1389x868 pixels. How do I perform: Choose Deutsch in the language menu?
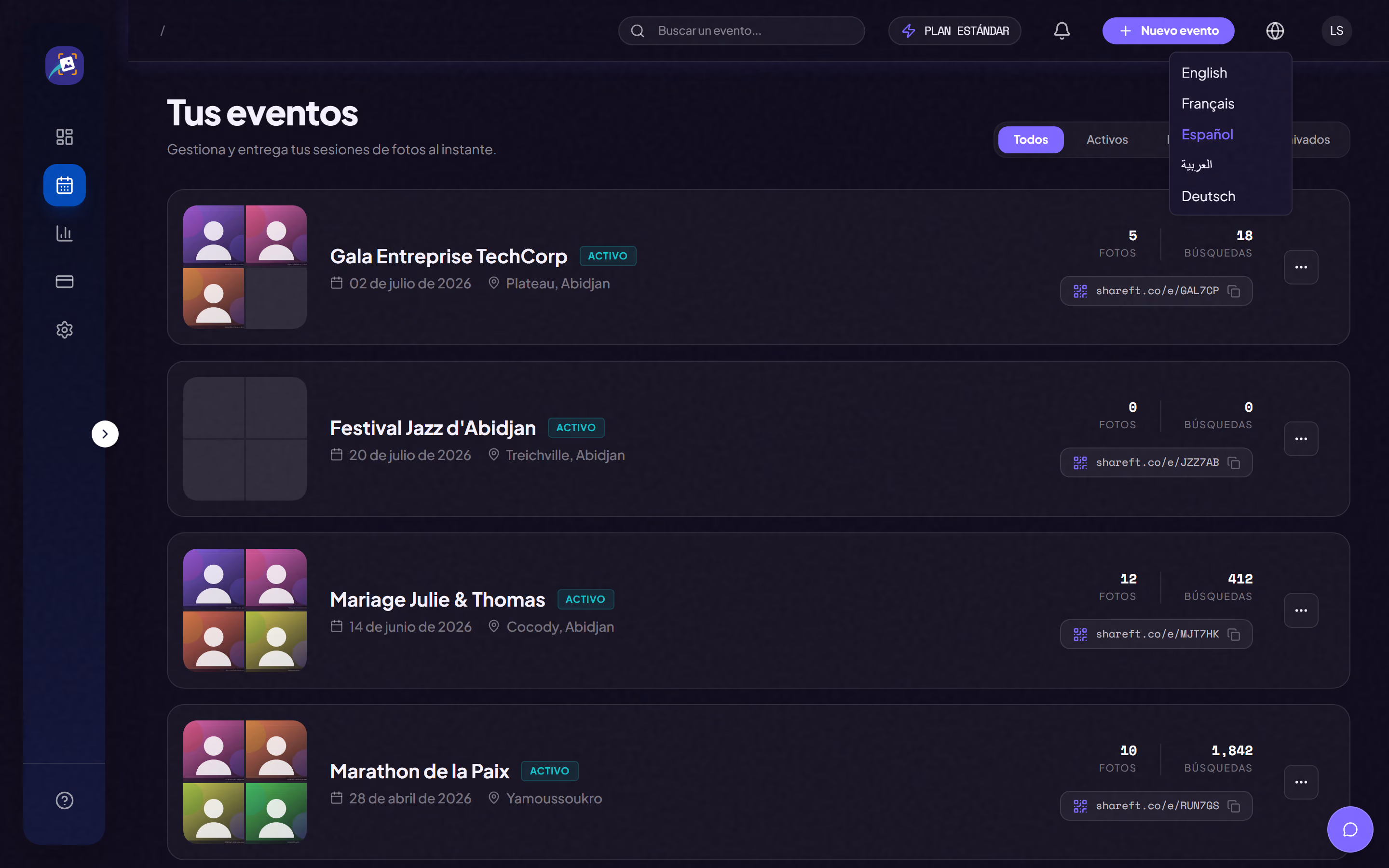[x=1231, y=196]
